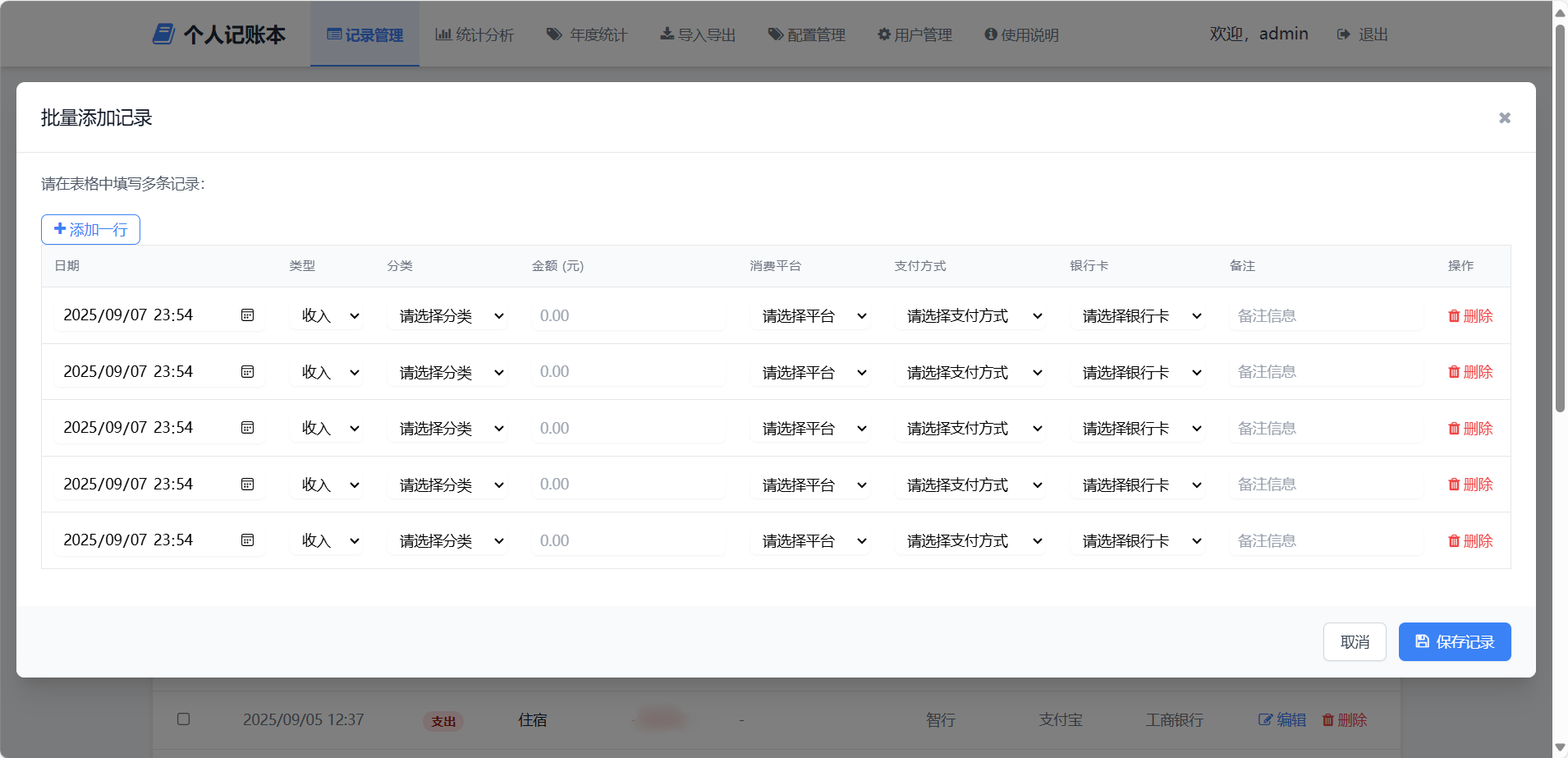The height and width of the screenshot is (758, 1568).
Task: Close the batch add records dialog
Action: pos(1504,117)
